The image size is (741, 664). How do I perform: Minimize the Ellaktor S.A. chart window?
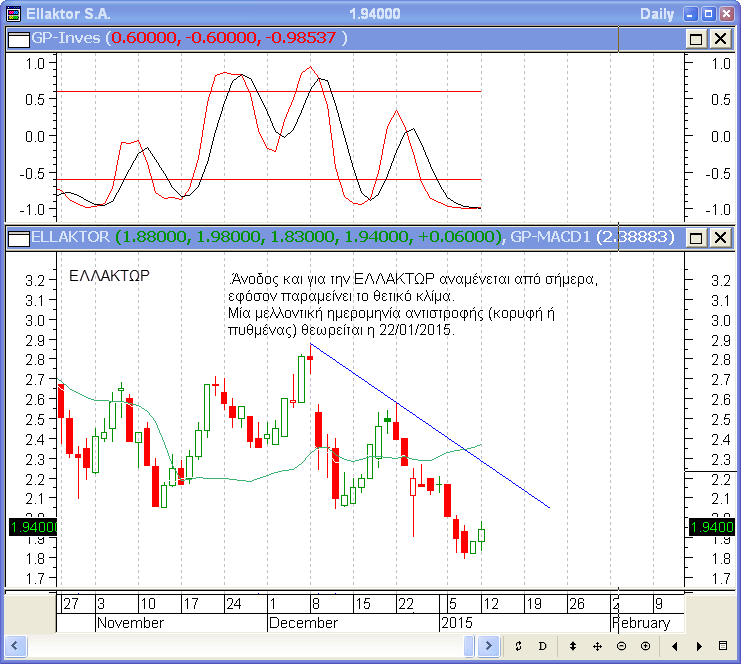click(x=690, y=14)
